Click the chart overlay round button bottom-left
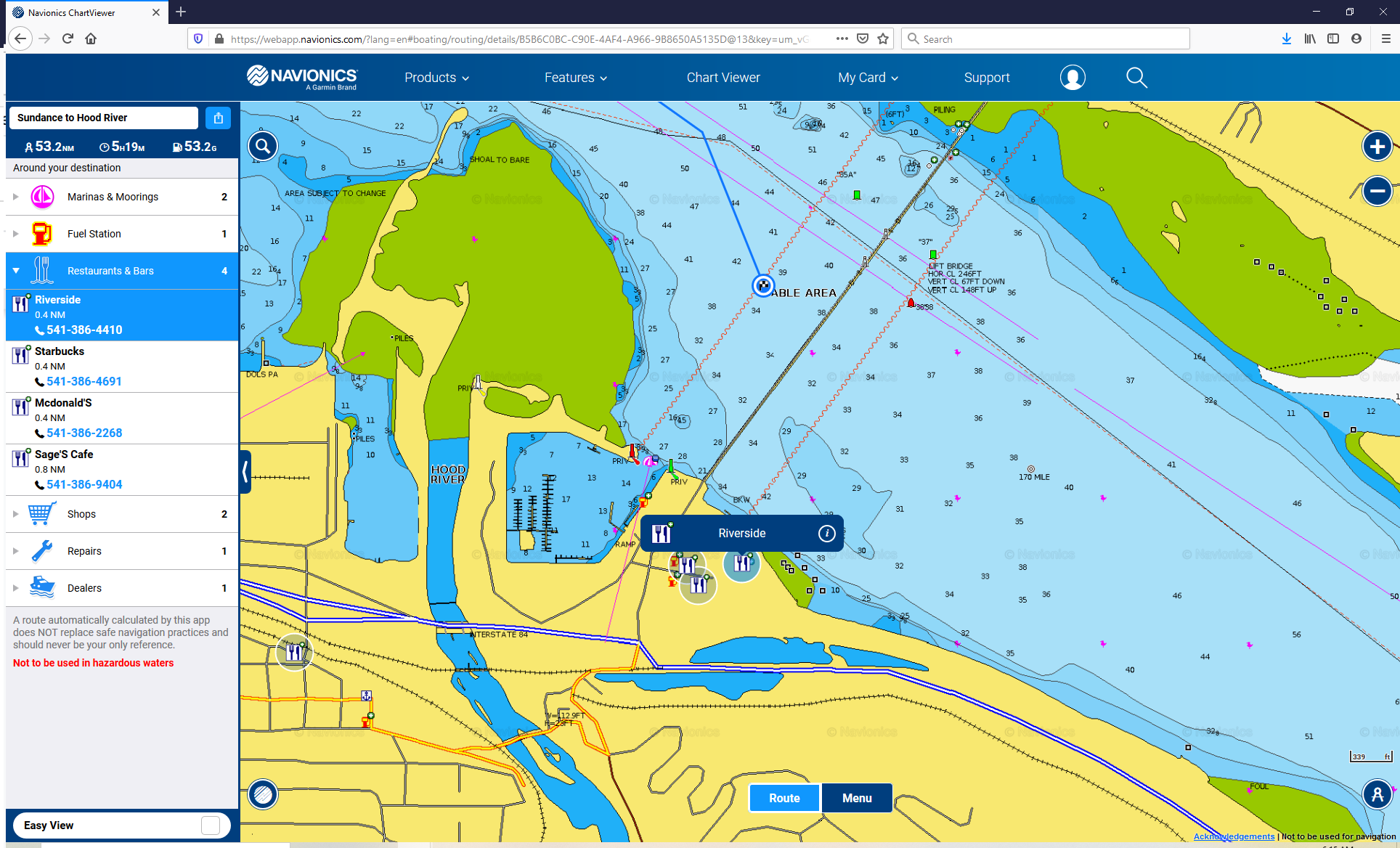The width and height of the screenshot is (1400, 848). [x=263, y=794]
